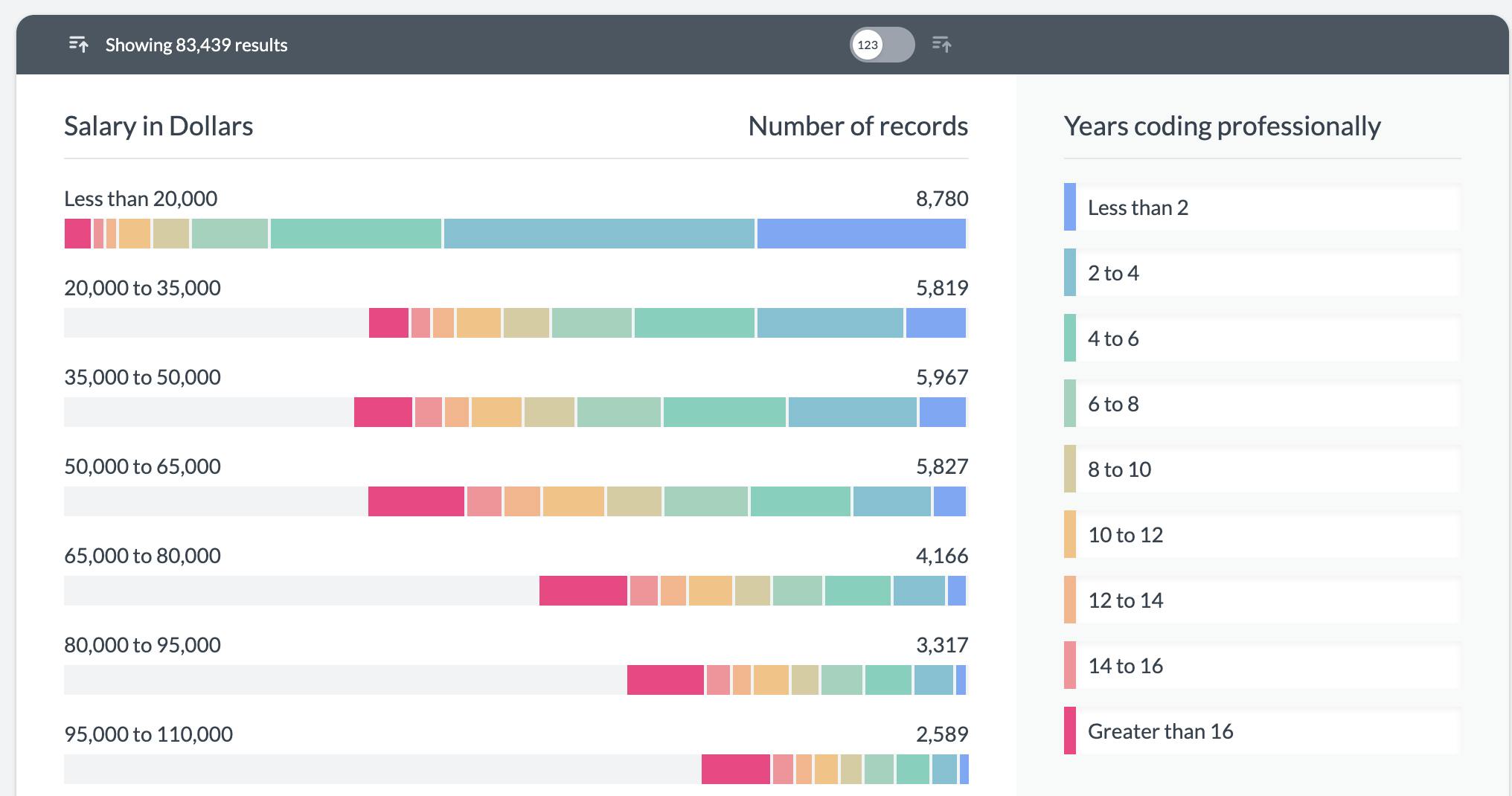
Task: Click the 'Salary in Dollars' column header
Action: [158, 126]
